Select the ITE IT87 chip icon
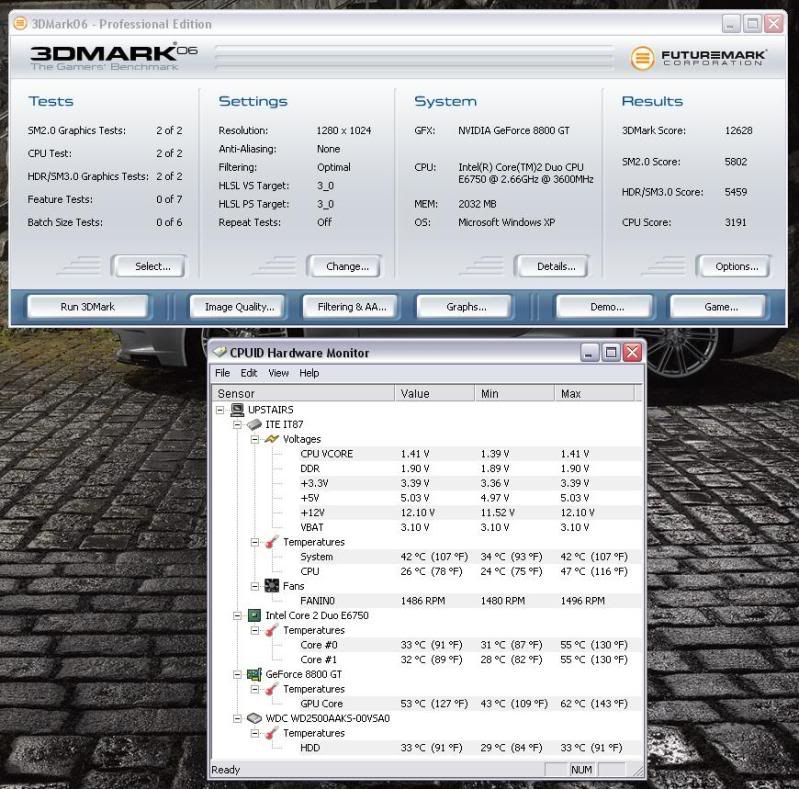Image resolution: width=799 pixels, height=789 pixels. [254, 424]
